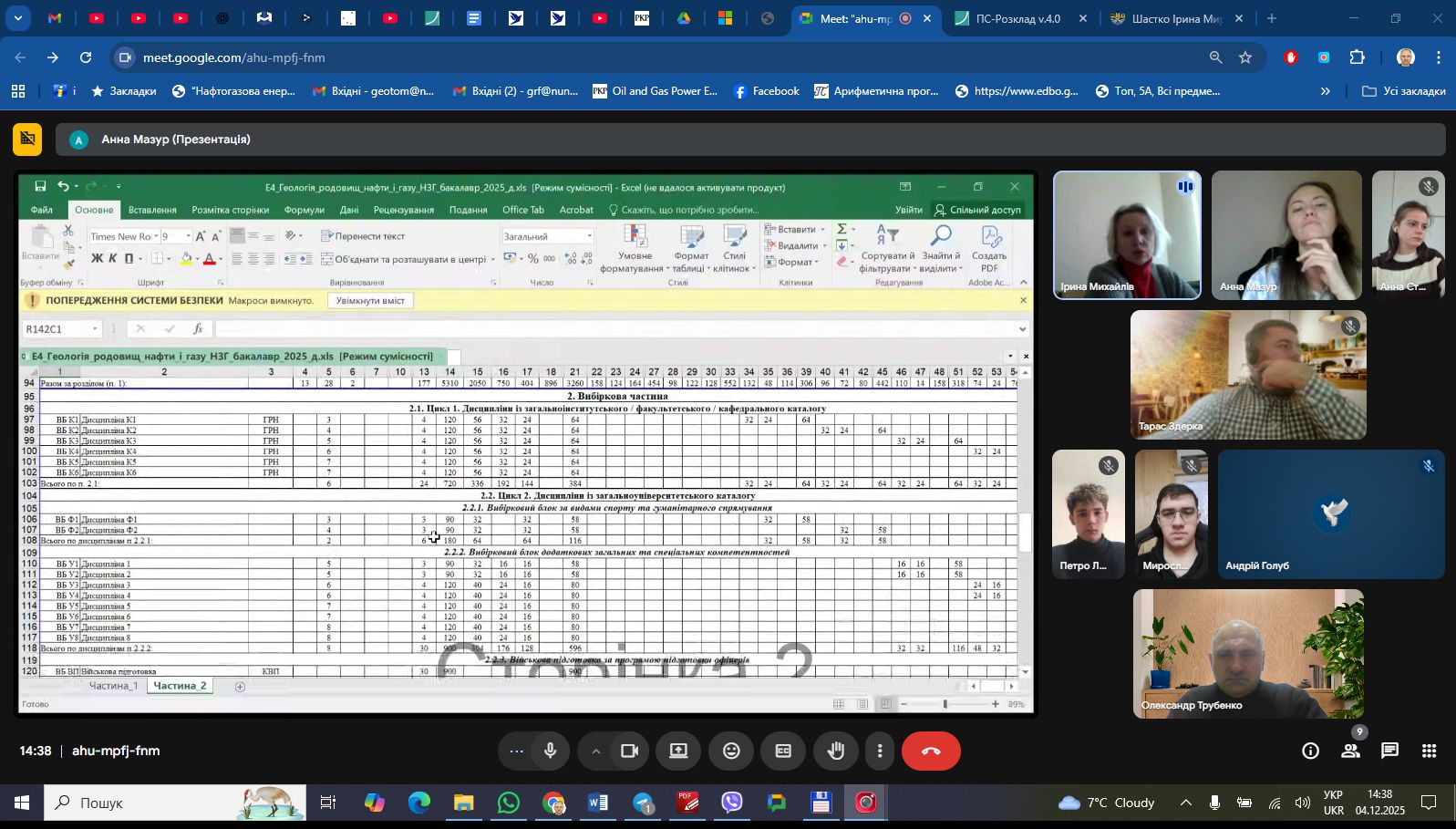Show hidden system tray icons
Screen dimensions: 1456x829
1185,803
